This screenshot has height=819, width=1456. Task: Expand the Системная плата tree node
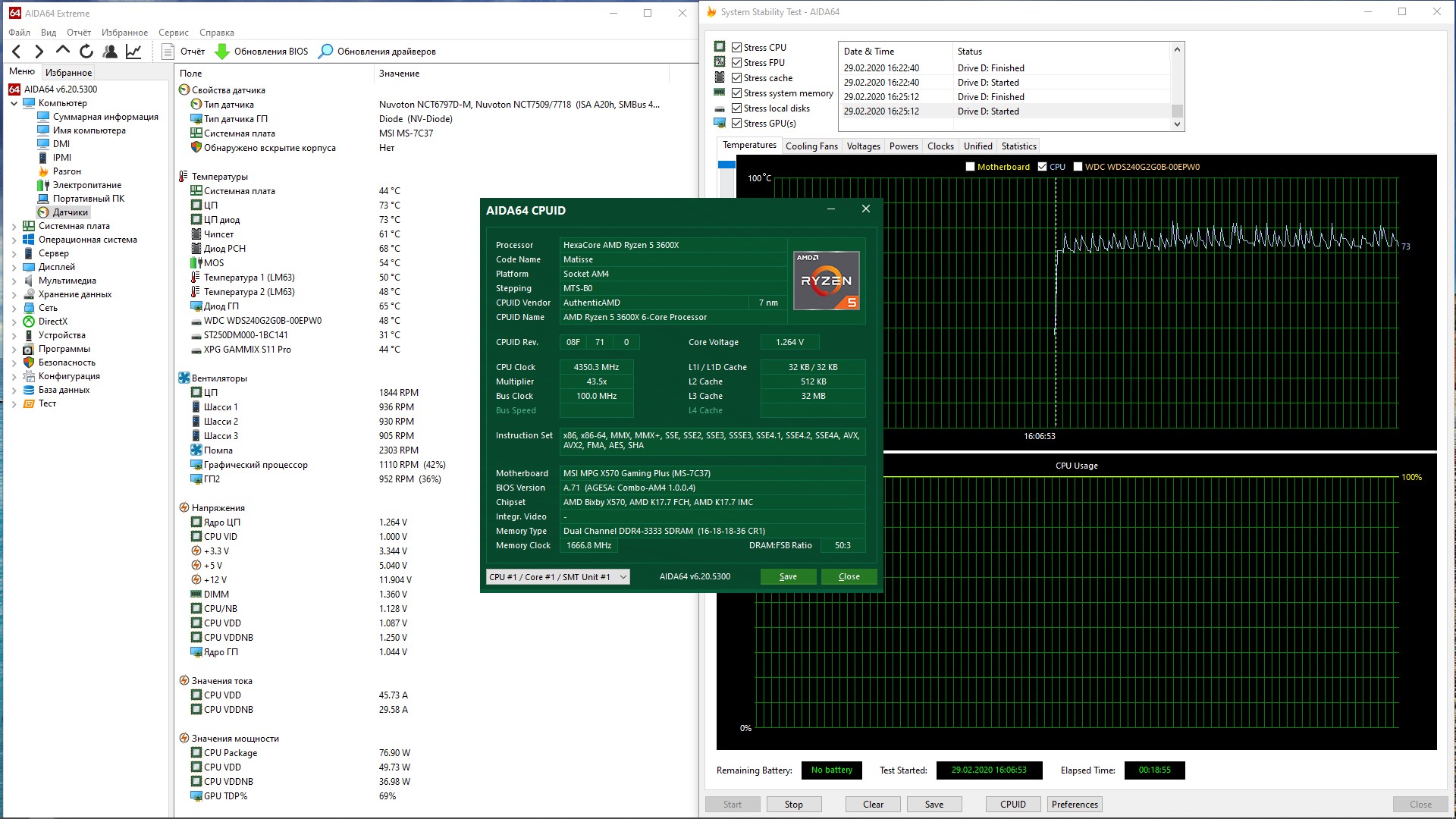coord(14,226)
